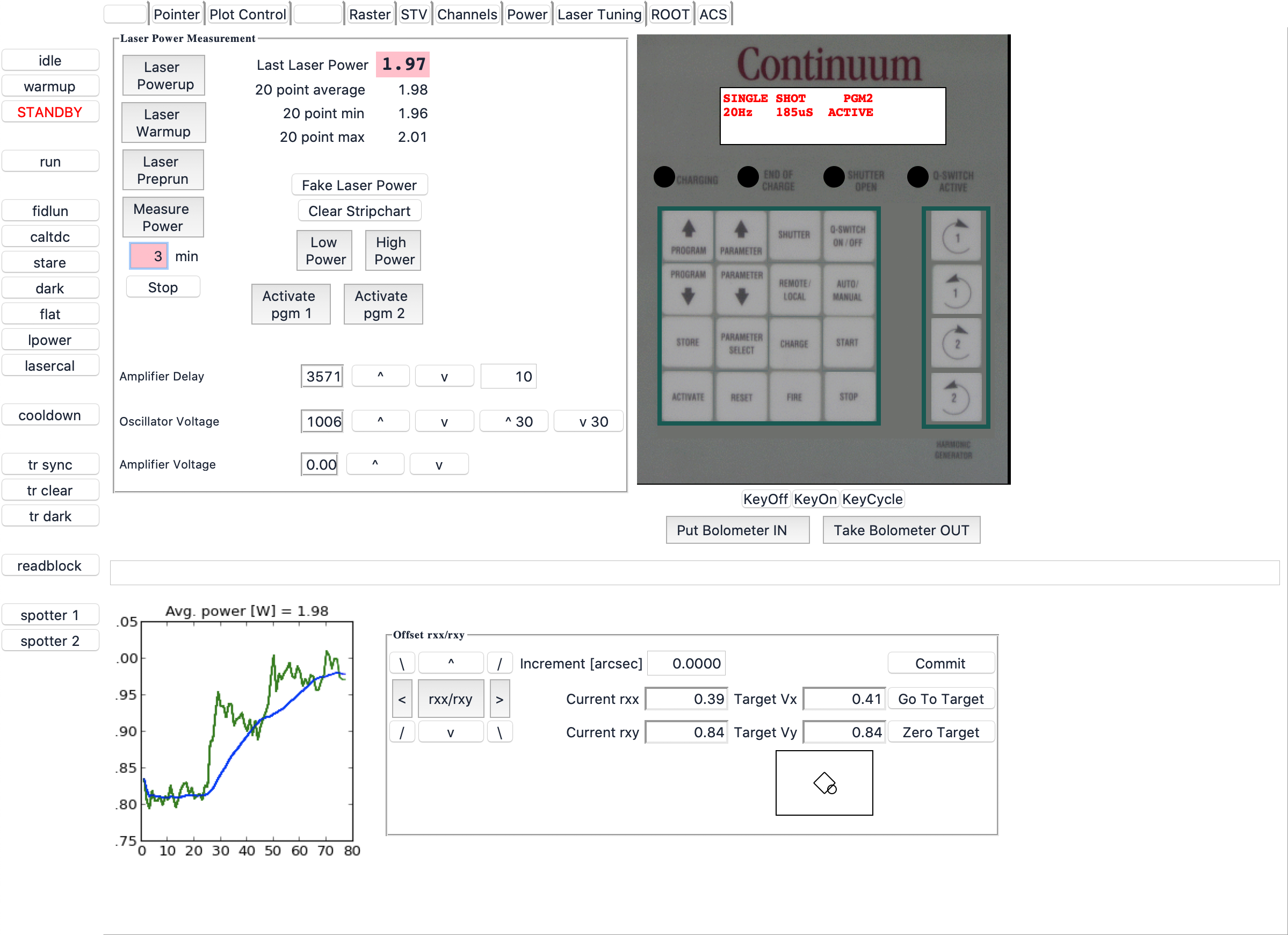Increase Amplifier Voltage with ^ button
Image resolution: width=1288 pixels, height=935 pixels.
[x=375, y=464]
